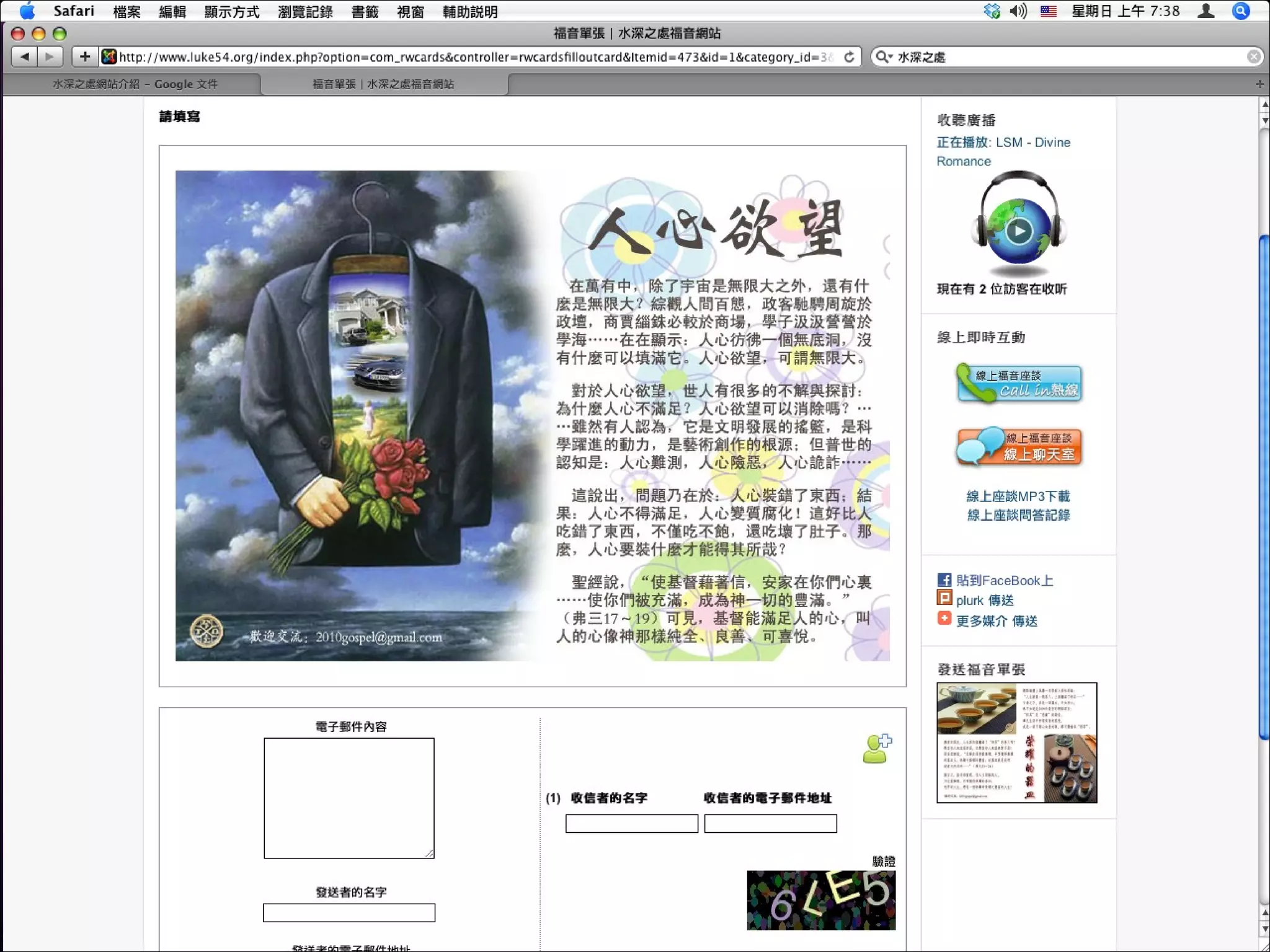
Task: Clear the search field text
Action: pos(1253,57)
